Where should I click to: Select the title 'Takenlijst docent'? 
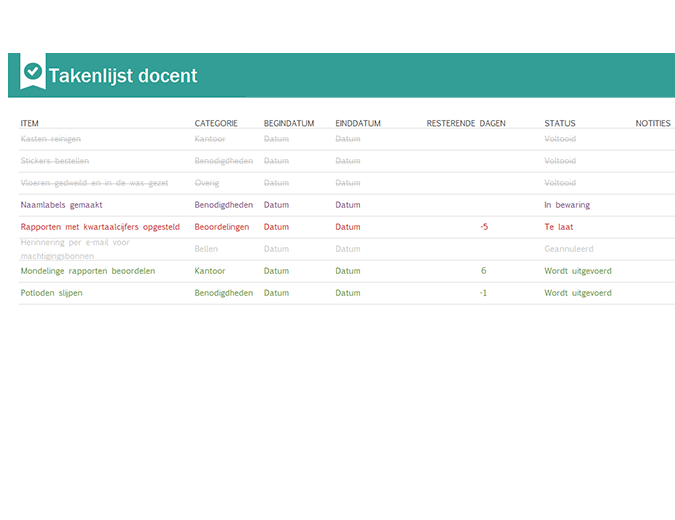point(123,76)
